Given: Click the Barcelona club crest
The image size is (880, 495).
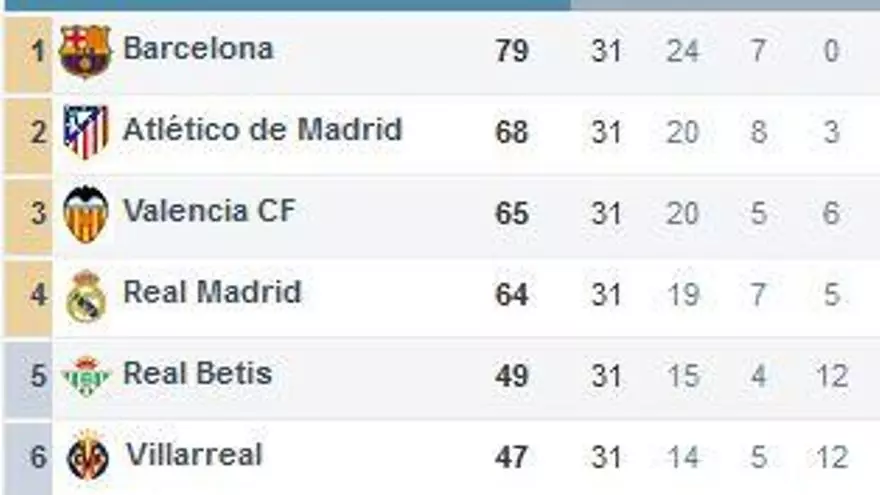Looking at the screenshot, I should (x=85, y=50).
